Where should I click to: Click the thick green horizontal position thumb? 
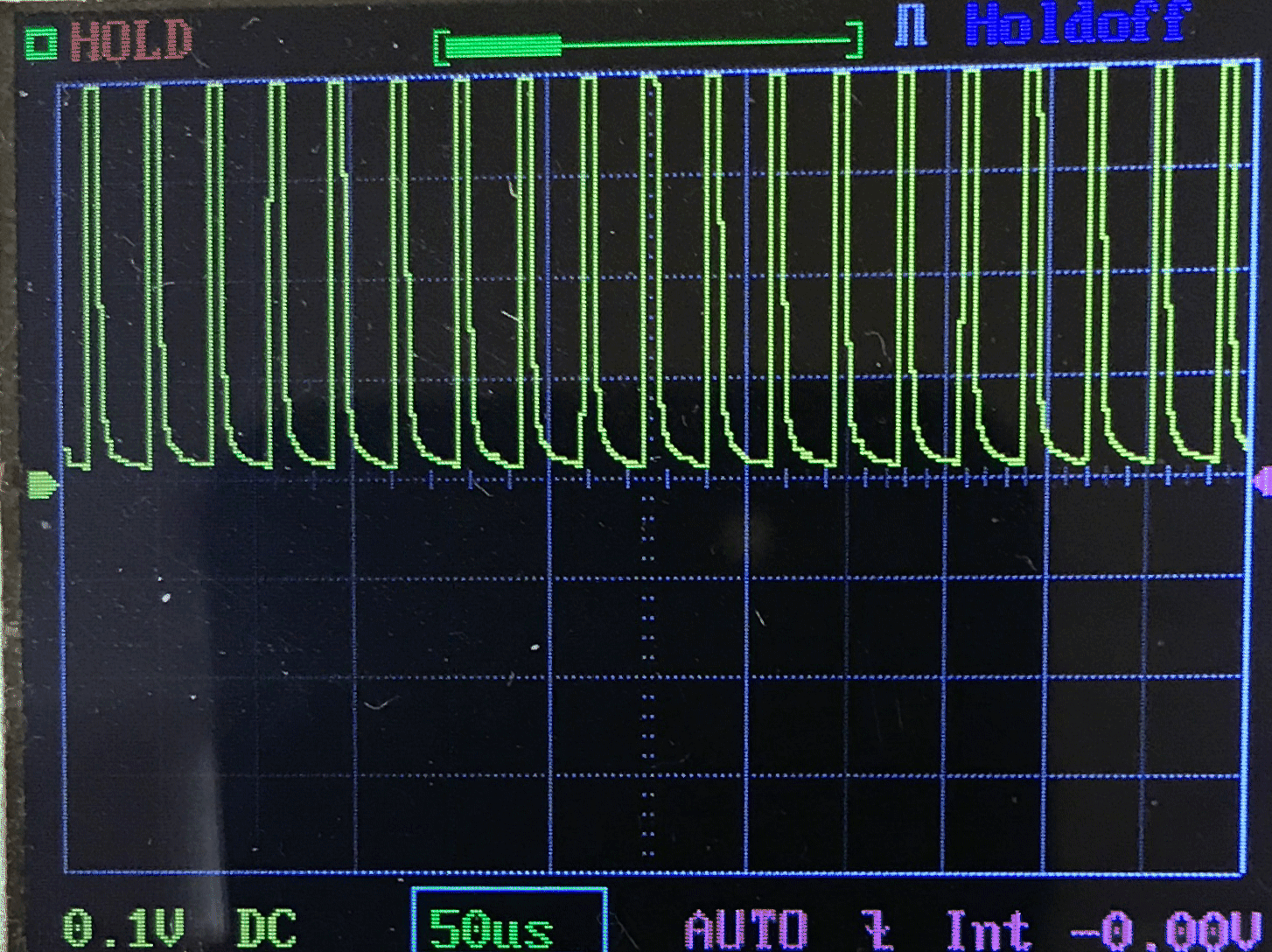click(x=504, y=45)
